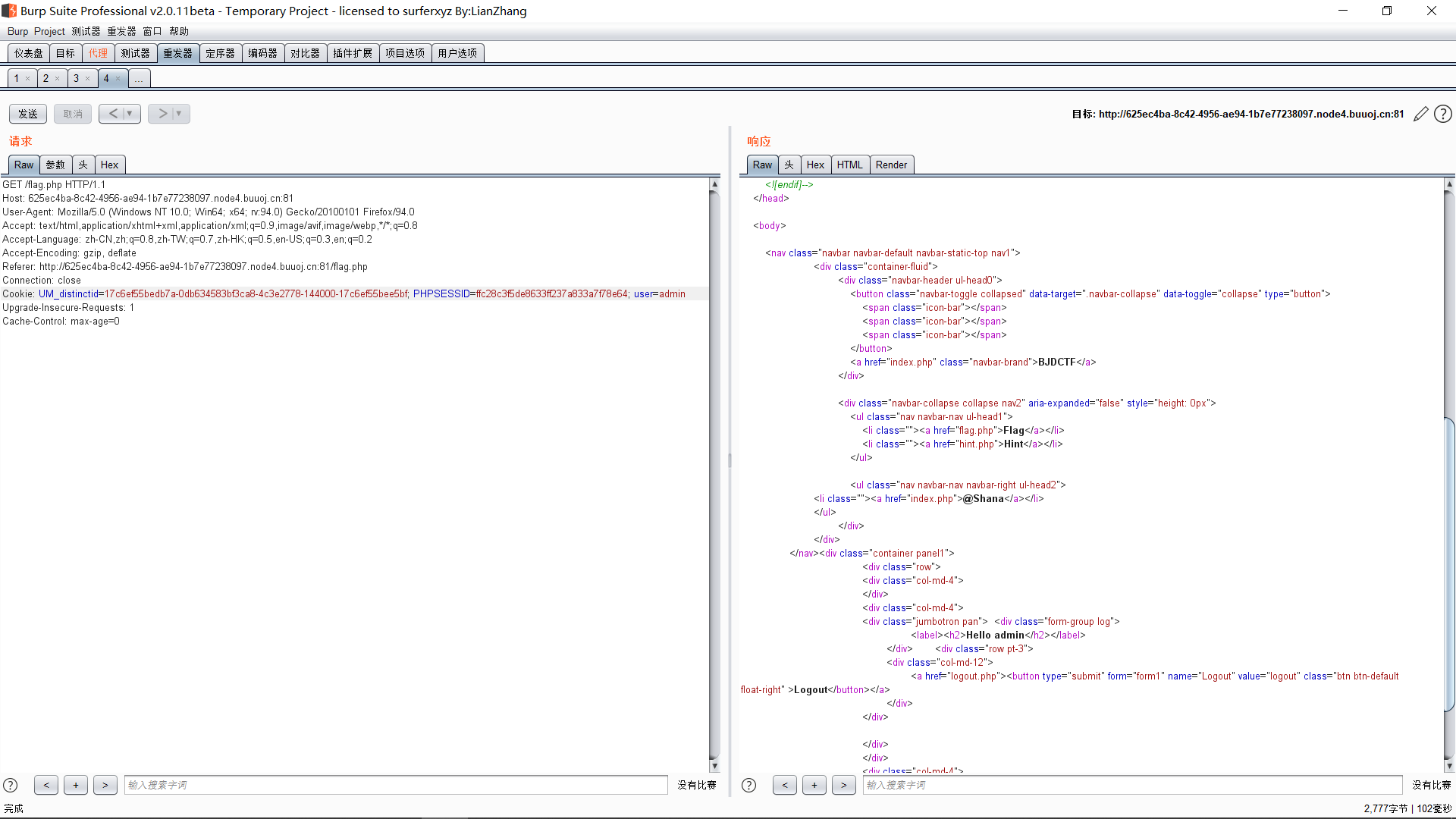
Task: Click response pane search help icon
Action: [749, 785]
